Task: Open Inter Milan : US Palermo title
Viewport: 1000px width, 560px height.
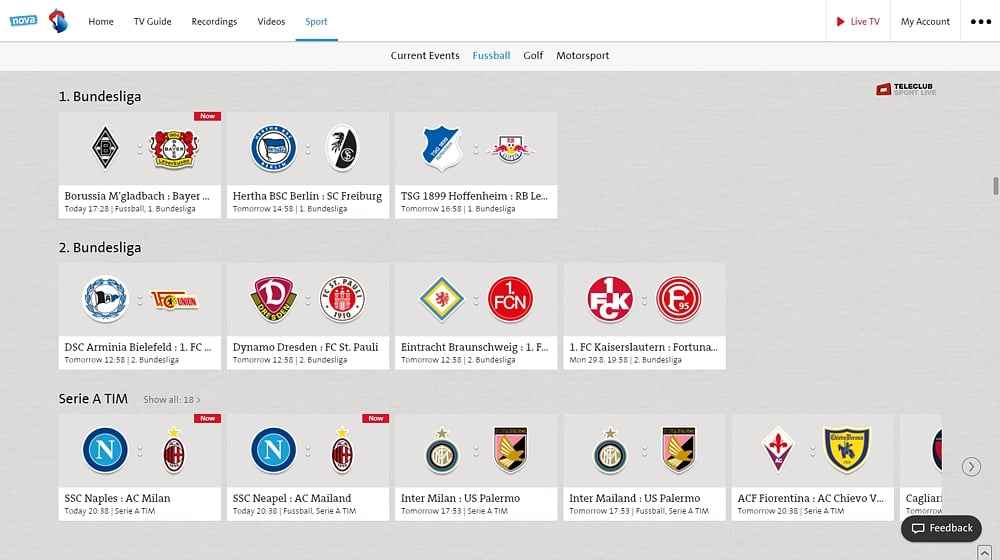Action: click(460, 498)
